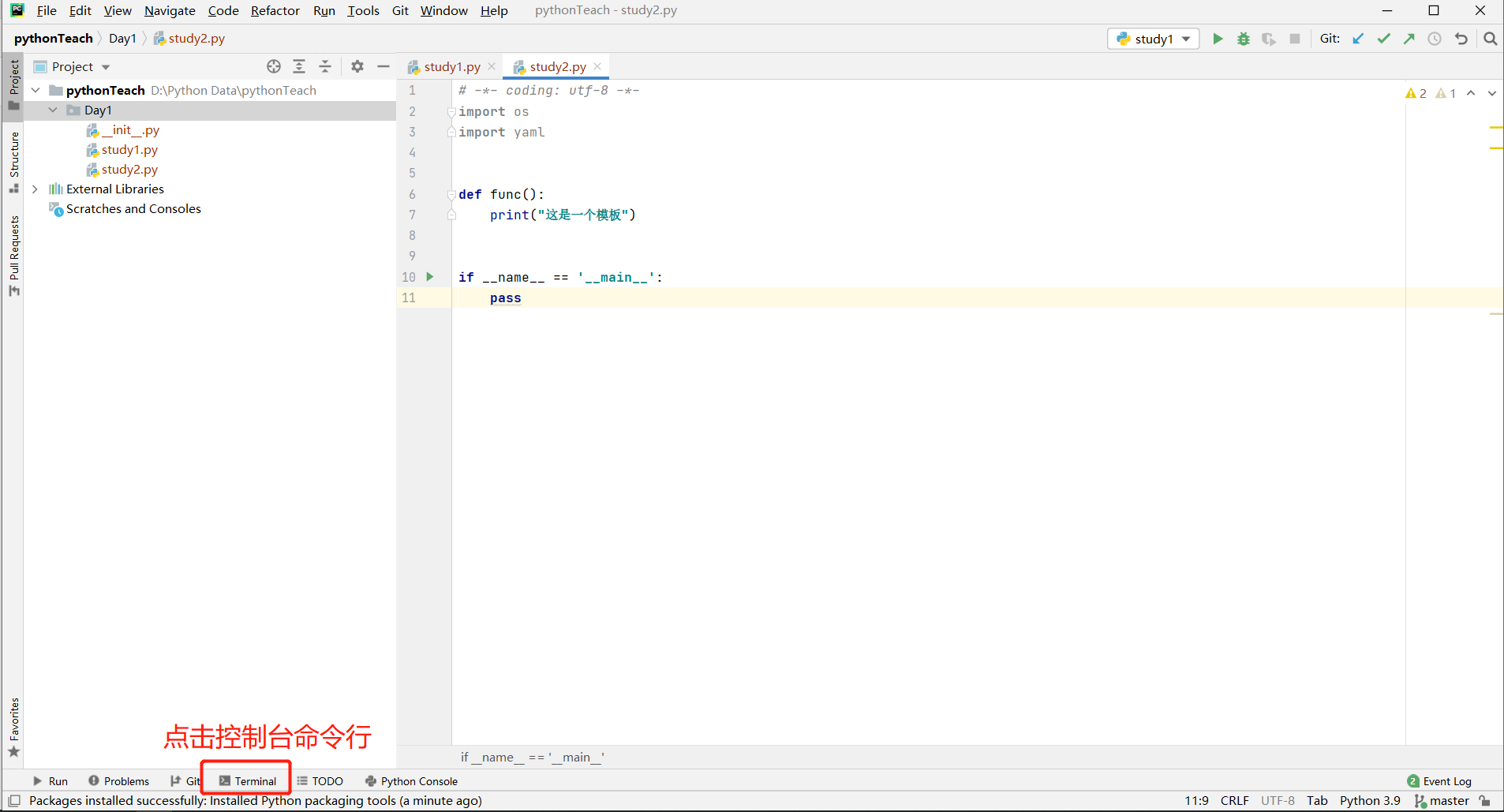Change CRLF line separator
1504x812 pixels.
(x=1235, y=801)
